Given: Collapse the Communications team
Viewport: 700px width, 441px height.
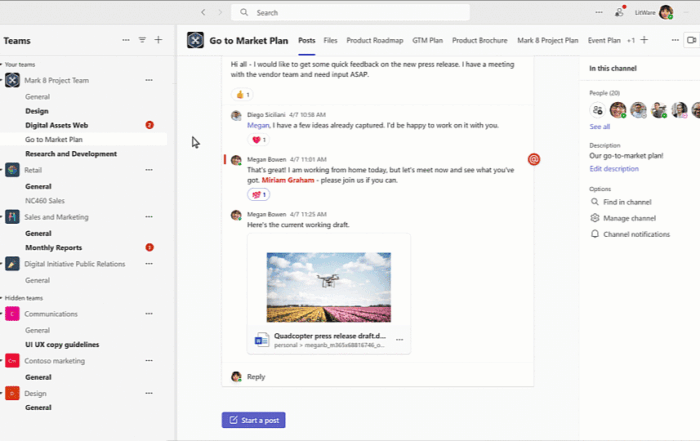Looking at the screenshot, I should click(1, 314).
